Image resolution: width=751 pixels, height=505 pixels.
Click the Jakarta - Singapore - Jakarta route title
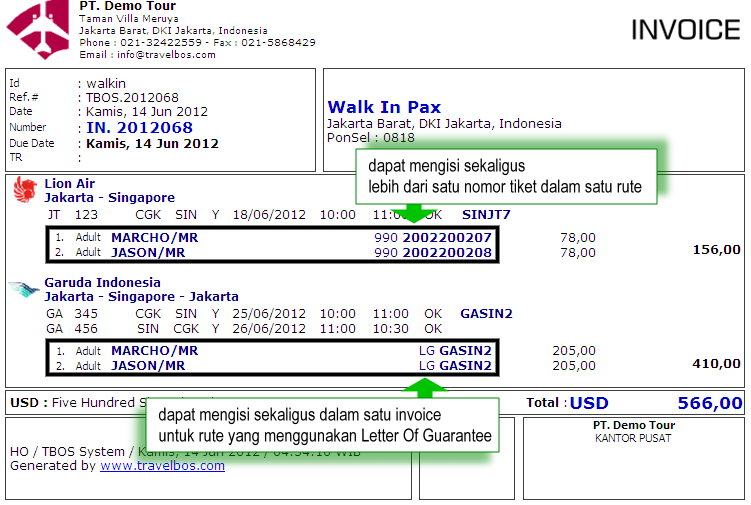pyautogui.click(x=141, y=297)
